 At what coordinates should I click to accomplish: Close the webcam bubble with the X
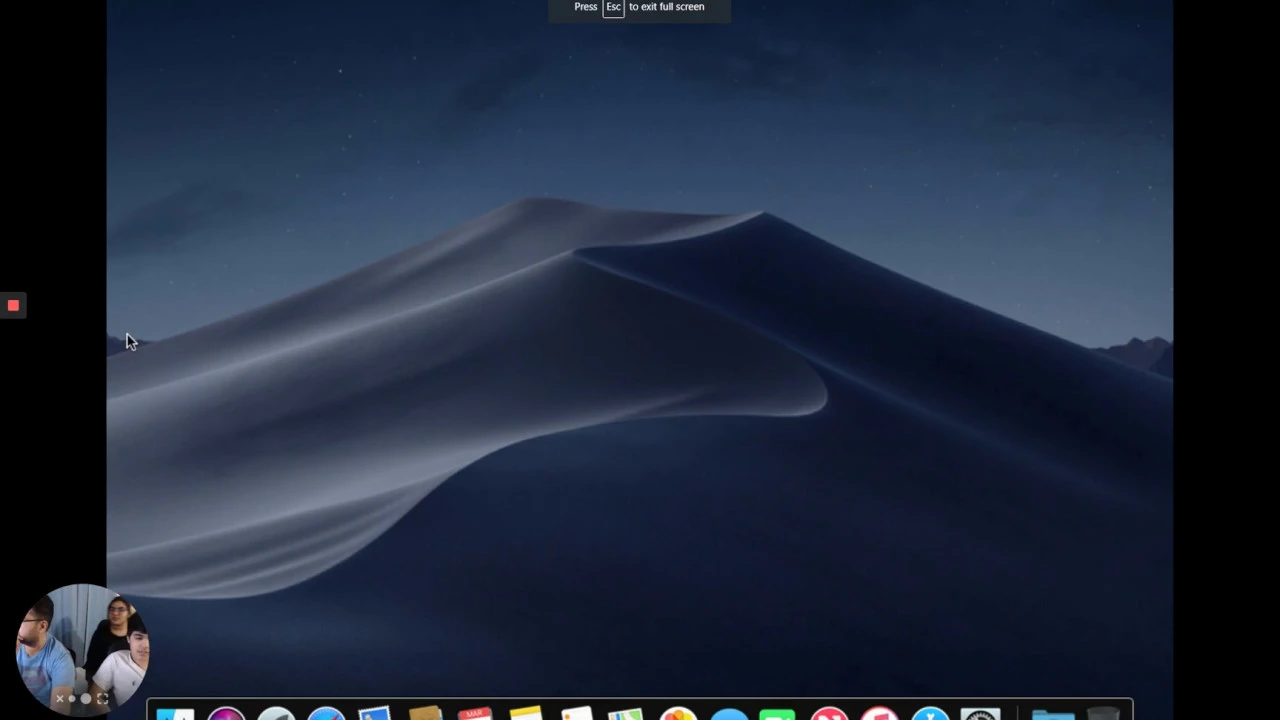pos(59,699)
